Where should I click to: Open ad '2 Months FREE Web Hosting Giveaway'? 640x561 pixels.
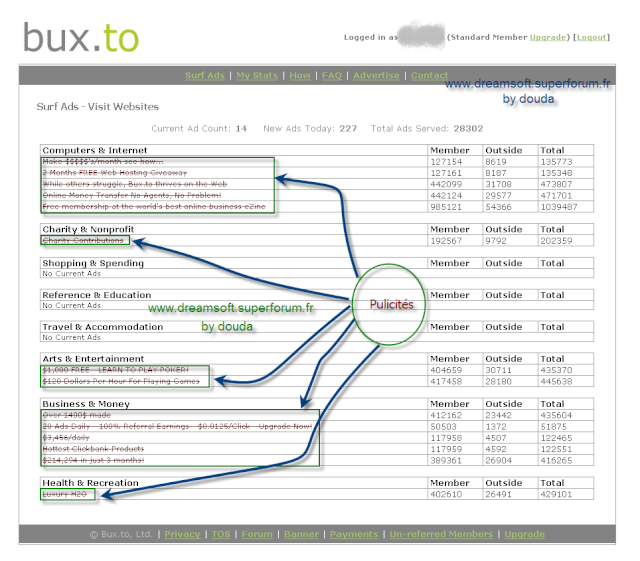click(115, 173)
